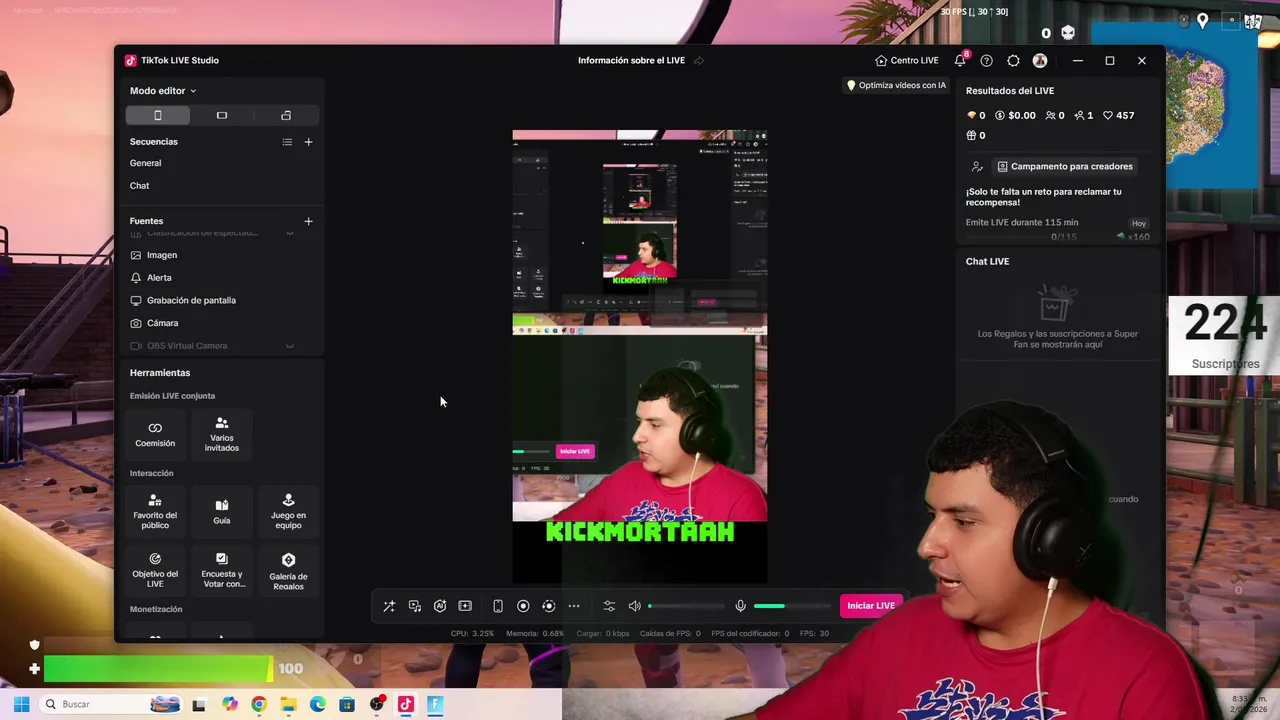Open the Galería de Regalos tool
The image size is (1280, 720).
(x=288, y=570)
